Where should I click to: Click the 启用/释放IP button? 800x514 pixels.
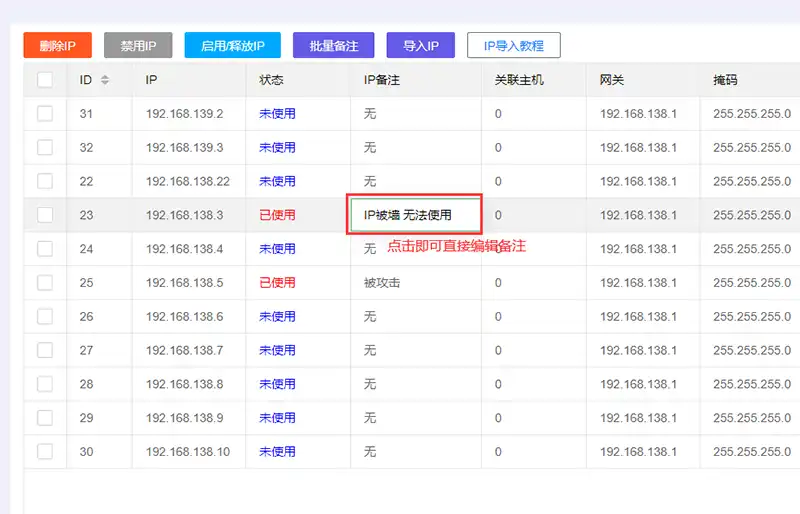pos(233,45)
